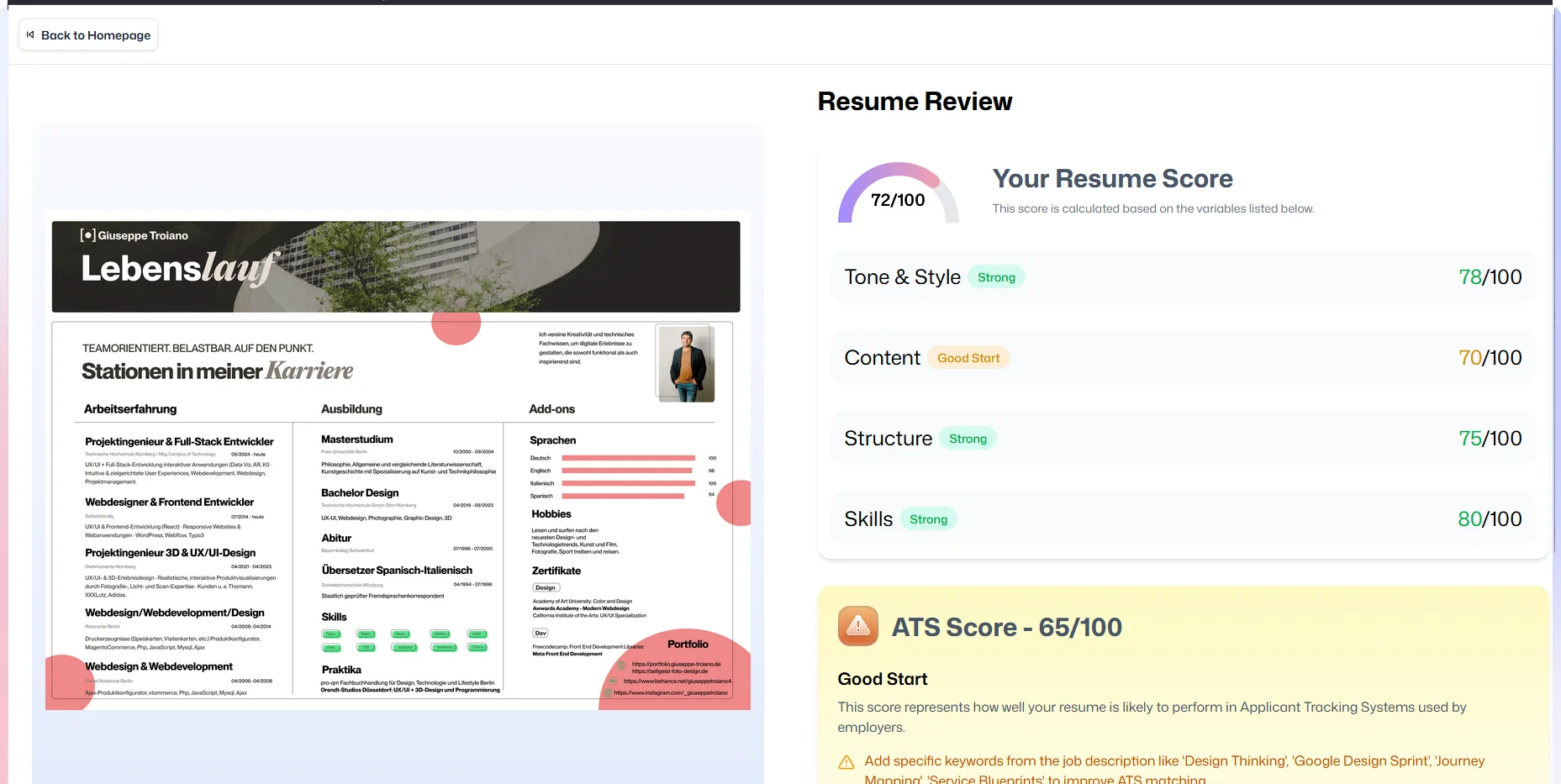Click the Deutsch language bar in the resume

pyautogui.click(x=628, y=458)
